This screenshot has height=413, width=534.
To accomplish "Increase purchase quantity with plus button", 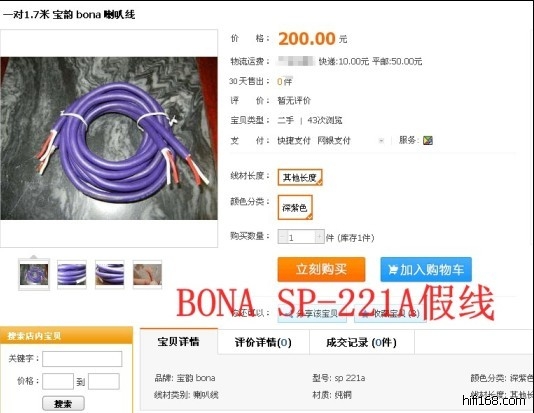I will click(x=319, y=237).
